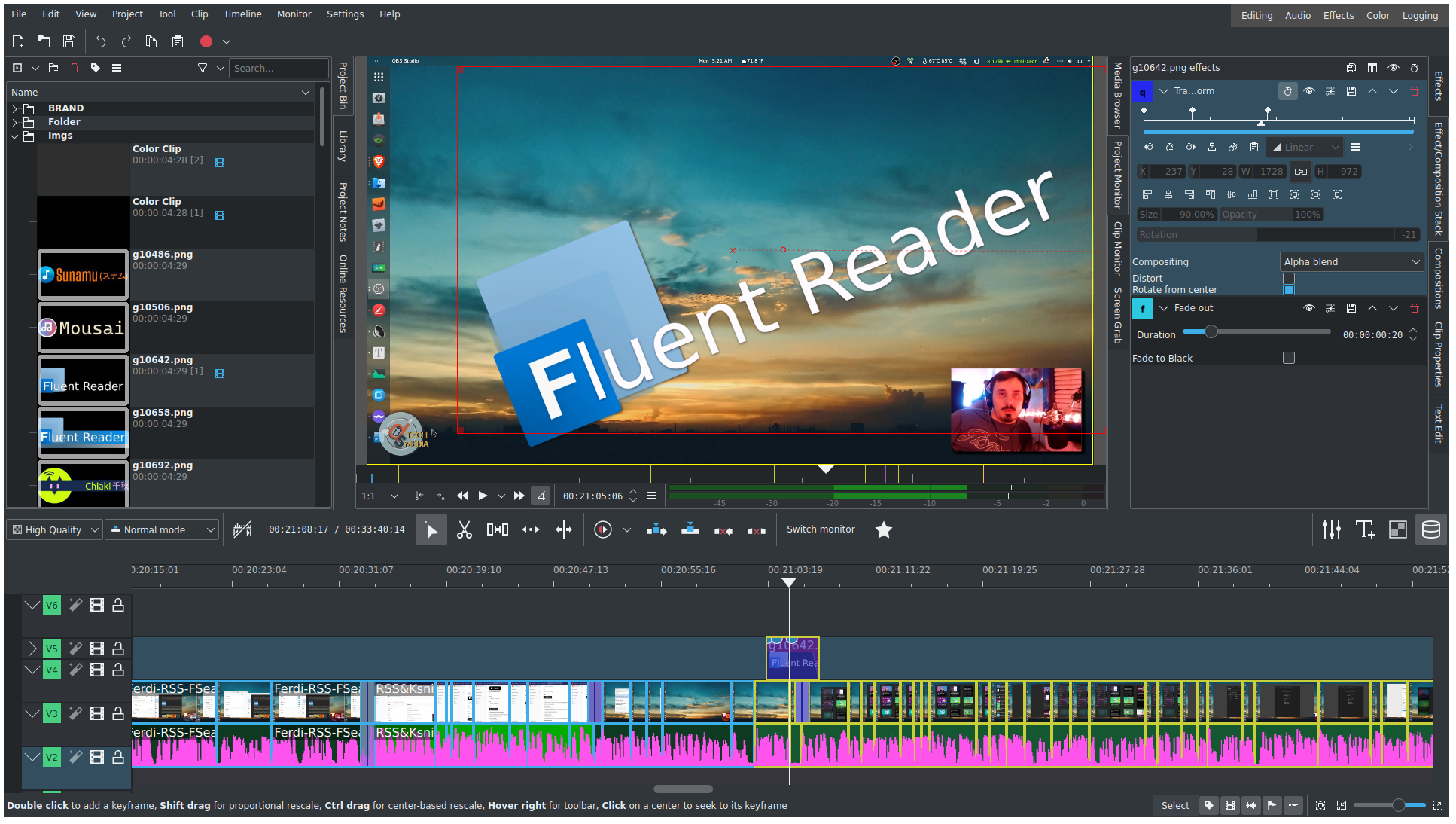Click the Switch monitor button

[x=821, y=529]
